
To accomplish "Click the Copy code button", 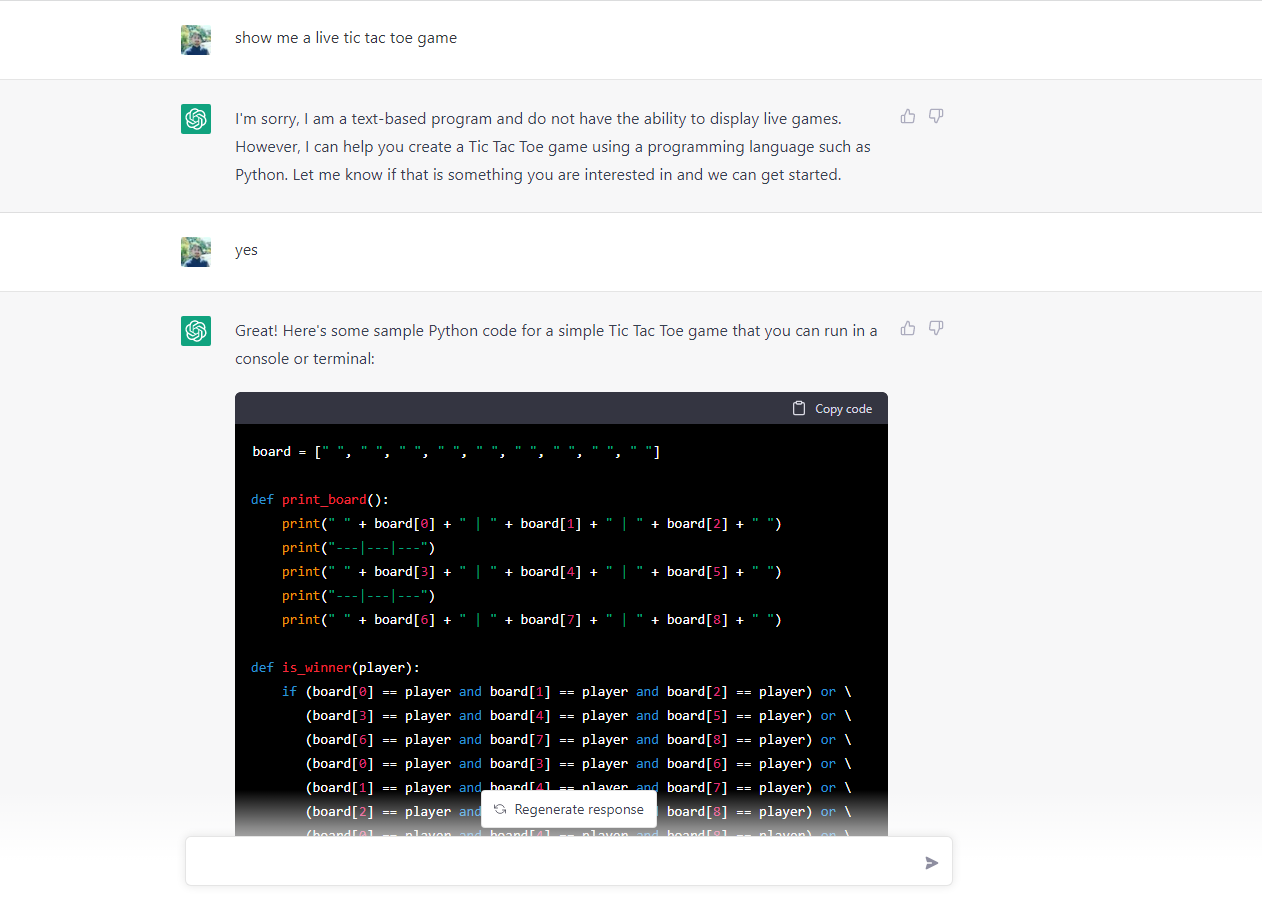I will click(x=831, y=408).
